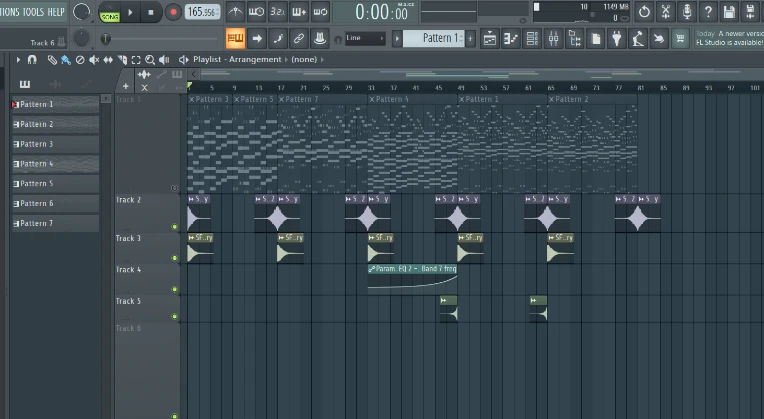Click the Param EQ automation clip on Track 4

[412, 270]
